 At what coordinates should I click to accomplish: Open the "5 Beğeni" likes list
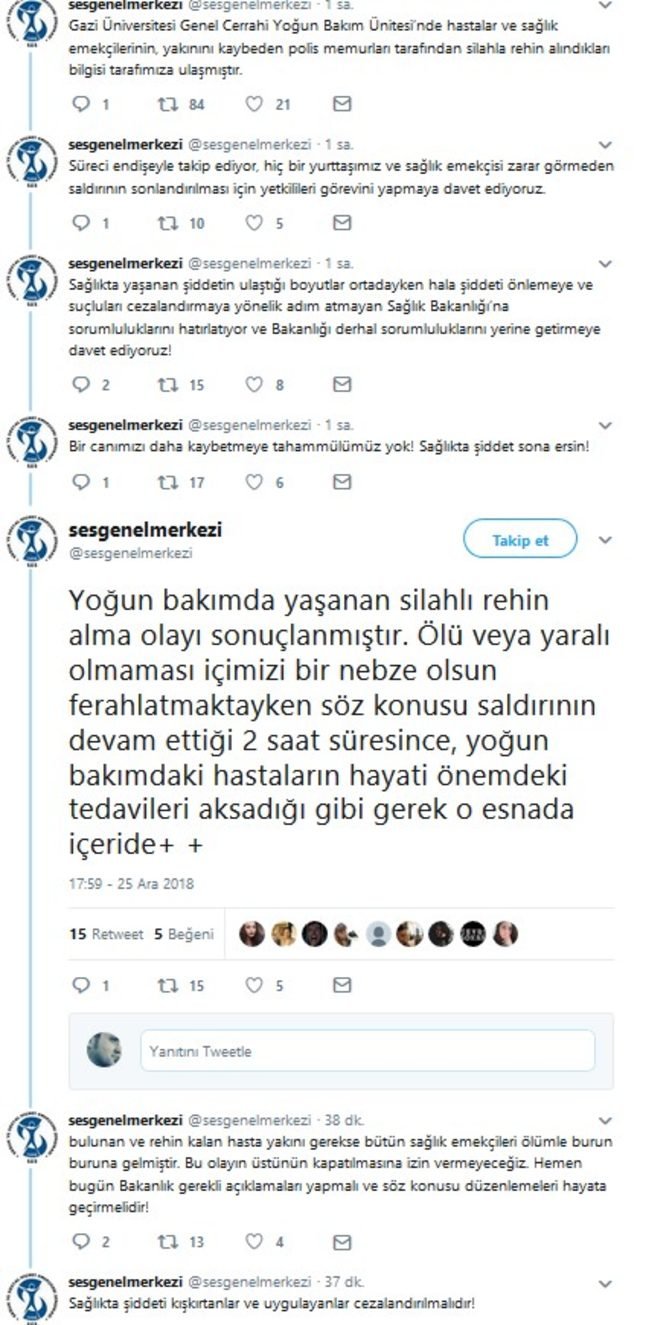(x=184, y=934)
